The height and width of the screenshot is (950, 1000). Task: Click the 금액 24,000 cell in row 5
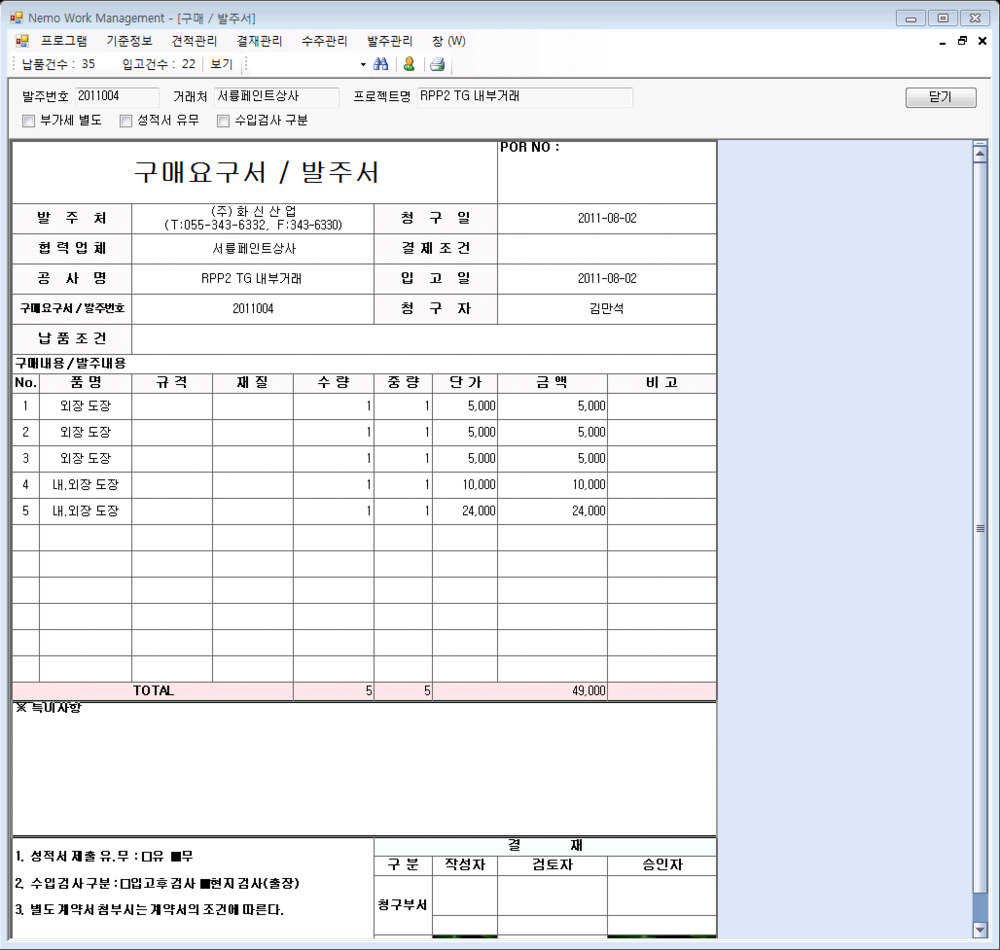552,510
